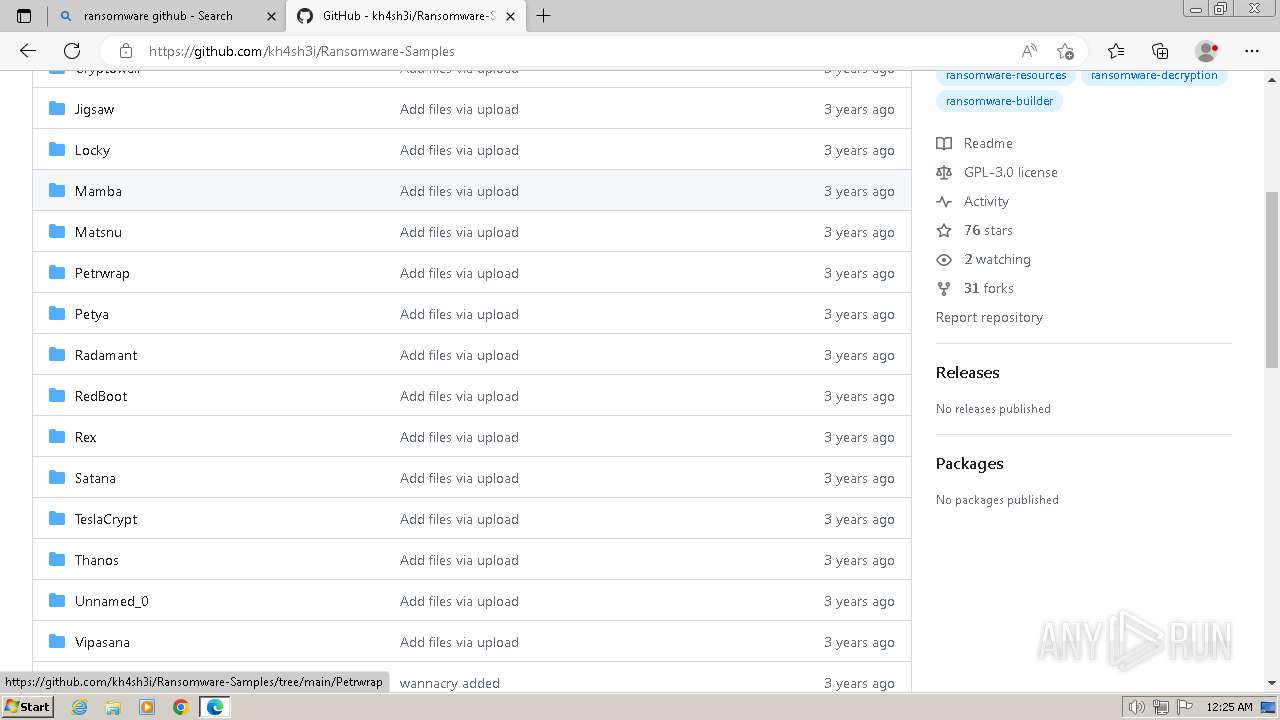This screenshot has height=720, width=1280.
Task: Go back with browser back arrow
Action: coord(28,51)
